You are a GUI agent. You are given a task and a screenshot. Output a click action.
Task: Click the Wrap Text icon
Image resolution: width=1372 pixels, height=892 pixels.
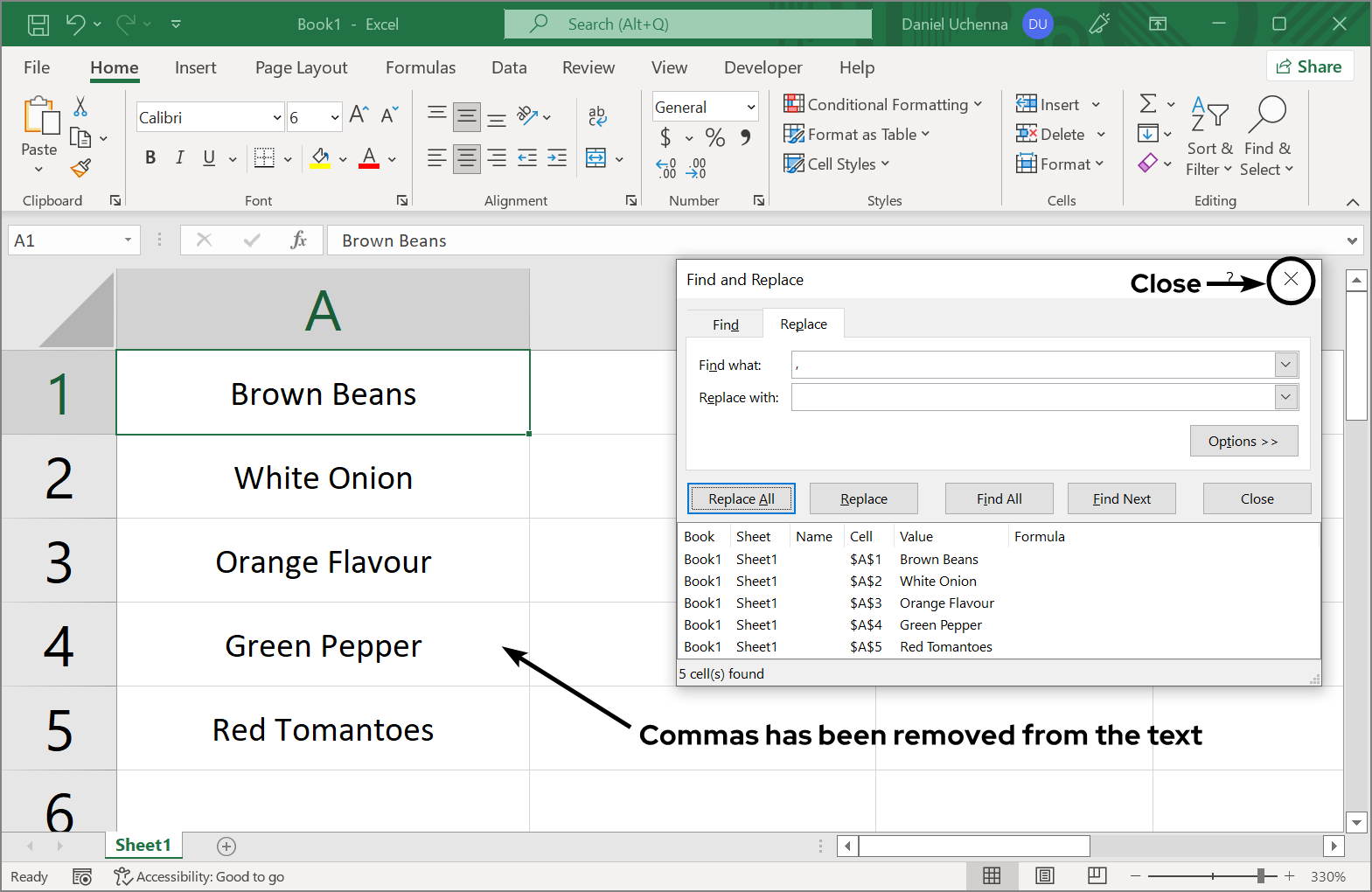[x=597, y=115]
